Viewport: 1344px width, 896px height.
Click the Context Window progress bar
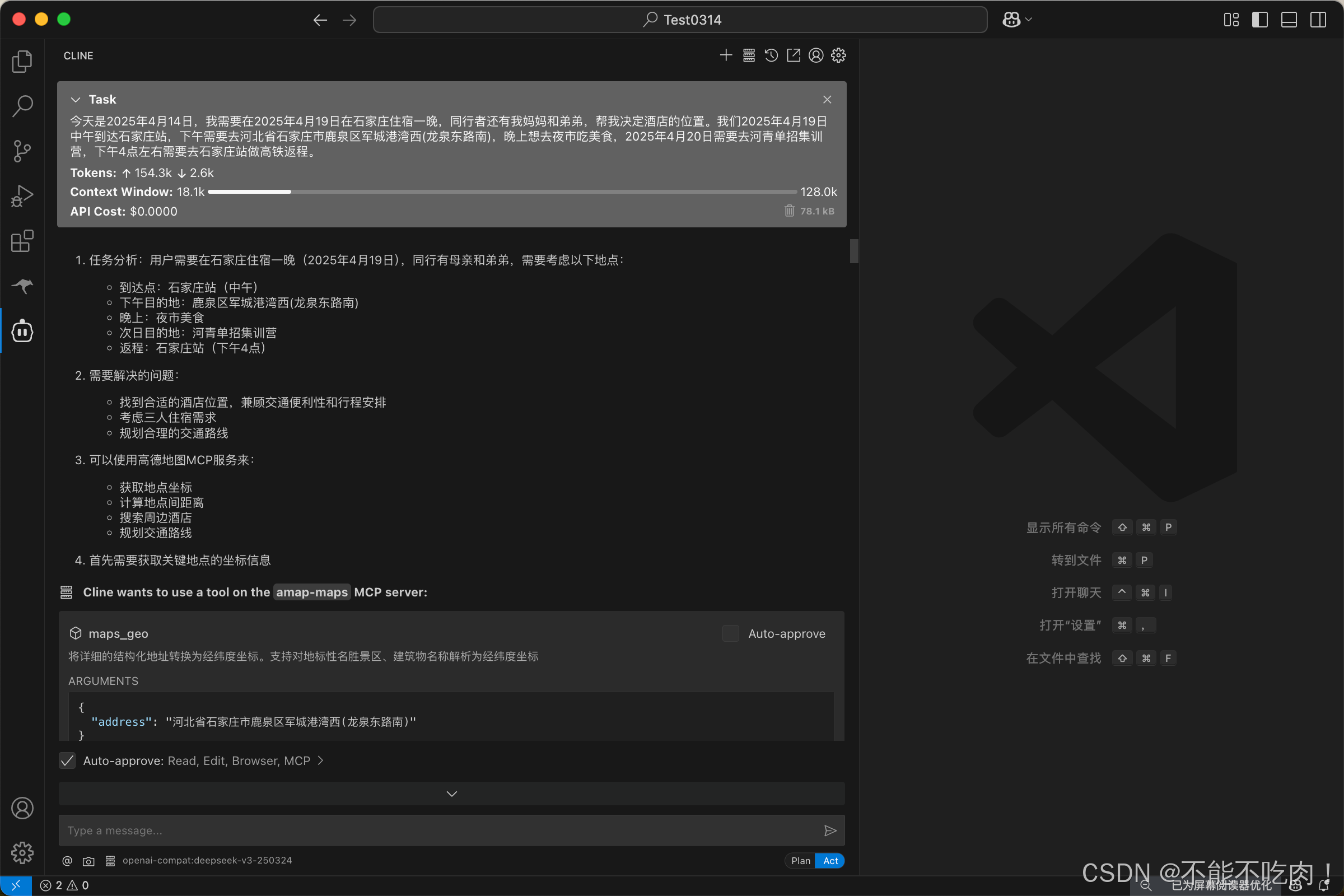point(502,192)
